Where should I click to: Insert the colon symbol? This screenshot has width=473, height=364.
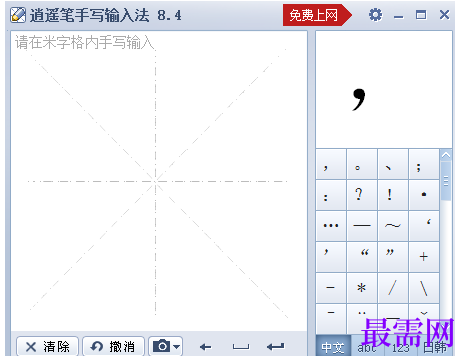click(x=331, y=195)
